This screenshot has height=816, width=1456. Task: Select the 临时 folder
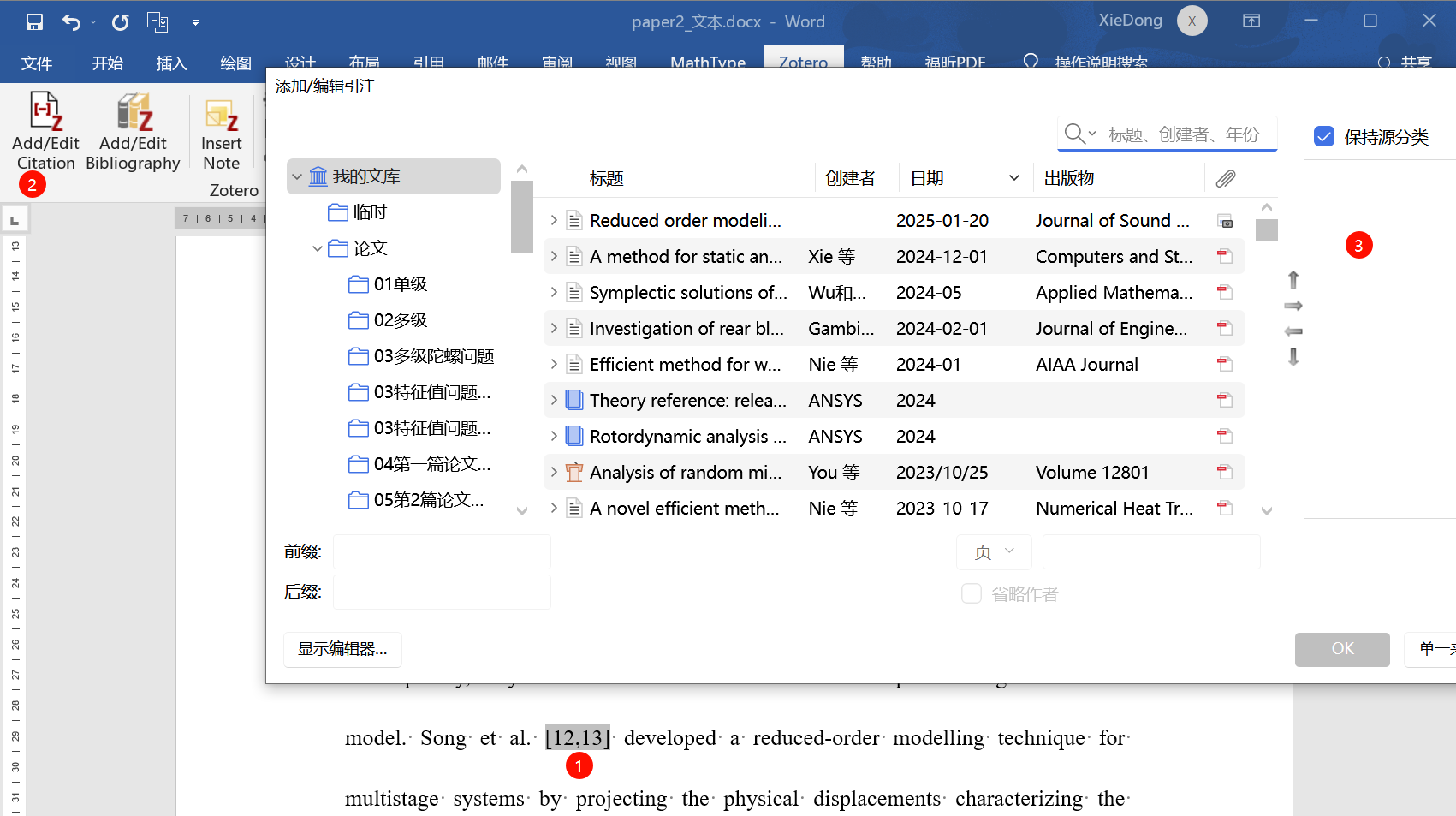(x=359, y=212)
